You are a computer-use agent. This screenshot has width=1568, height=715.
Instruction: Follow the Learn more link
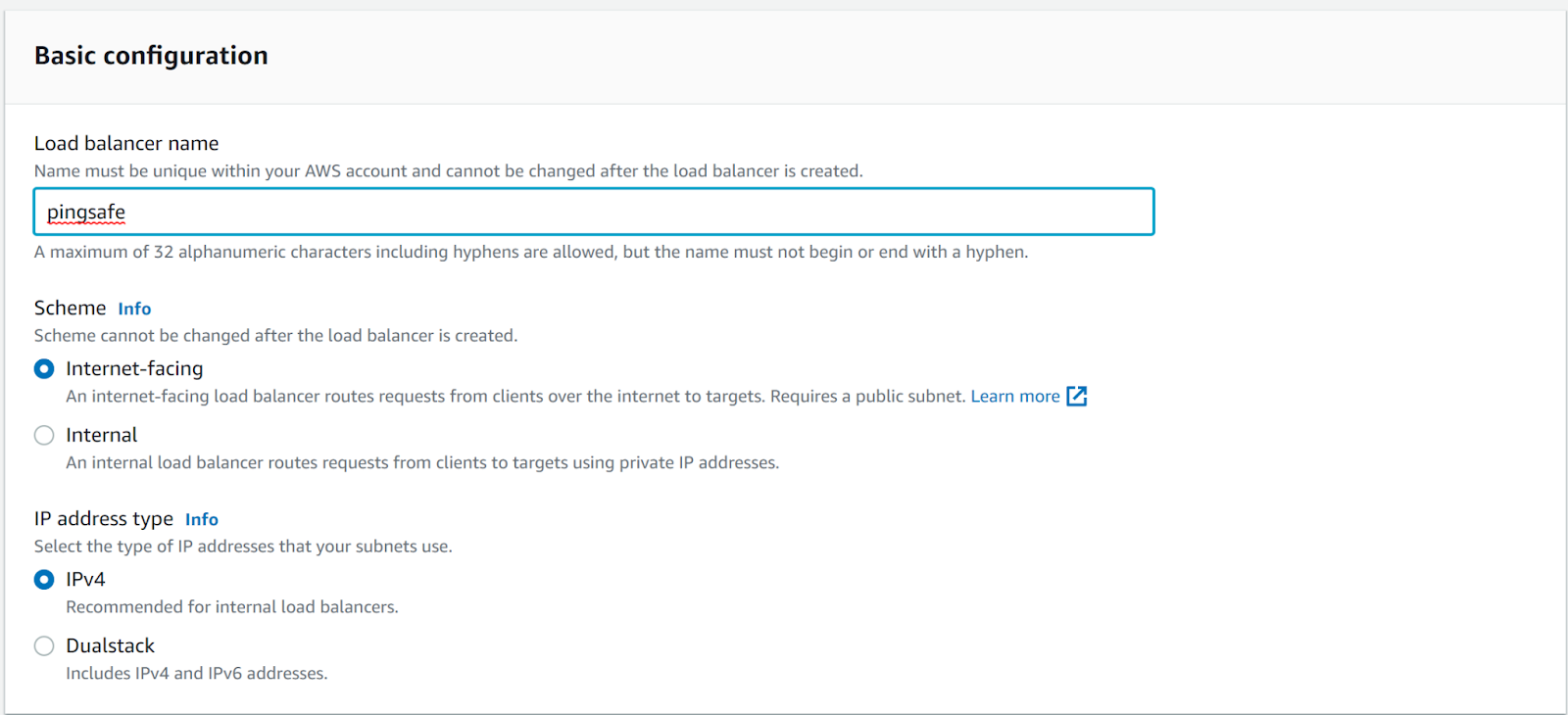pos(1014,396)
